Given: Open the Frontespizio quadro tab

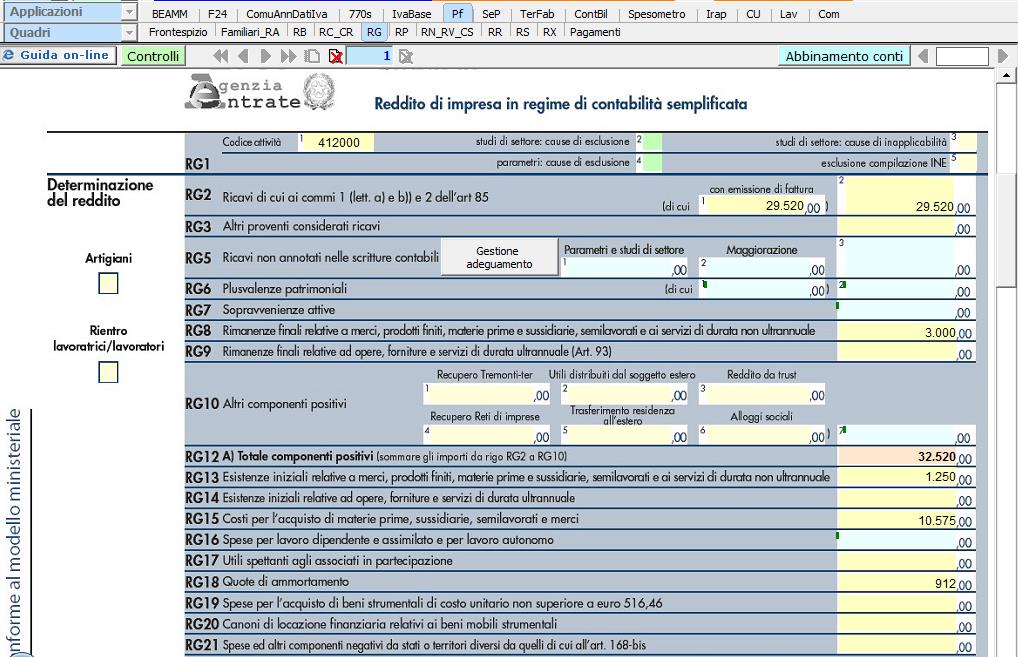Looking at the screenshot, I should point(178,32).
